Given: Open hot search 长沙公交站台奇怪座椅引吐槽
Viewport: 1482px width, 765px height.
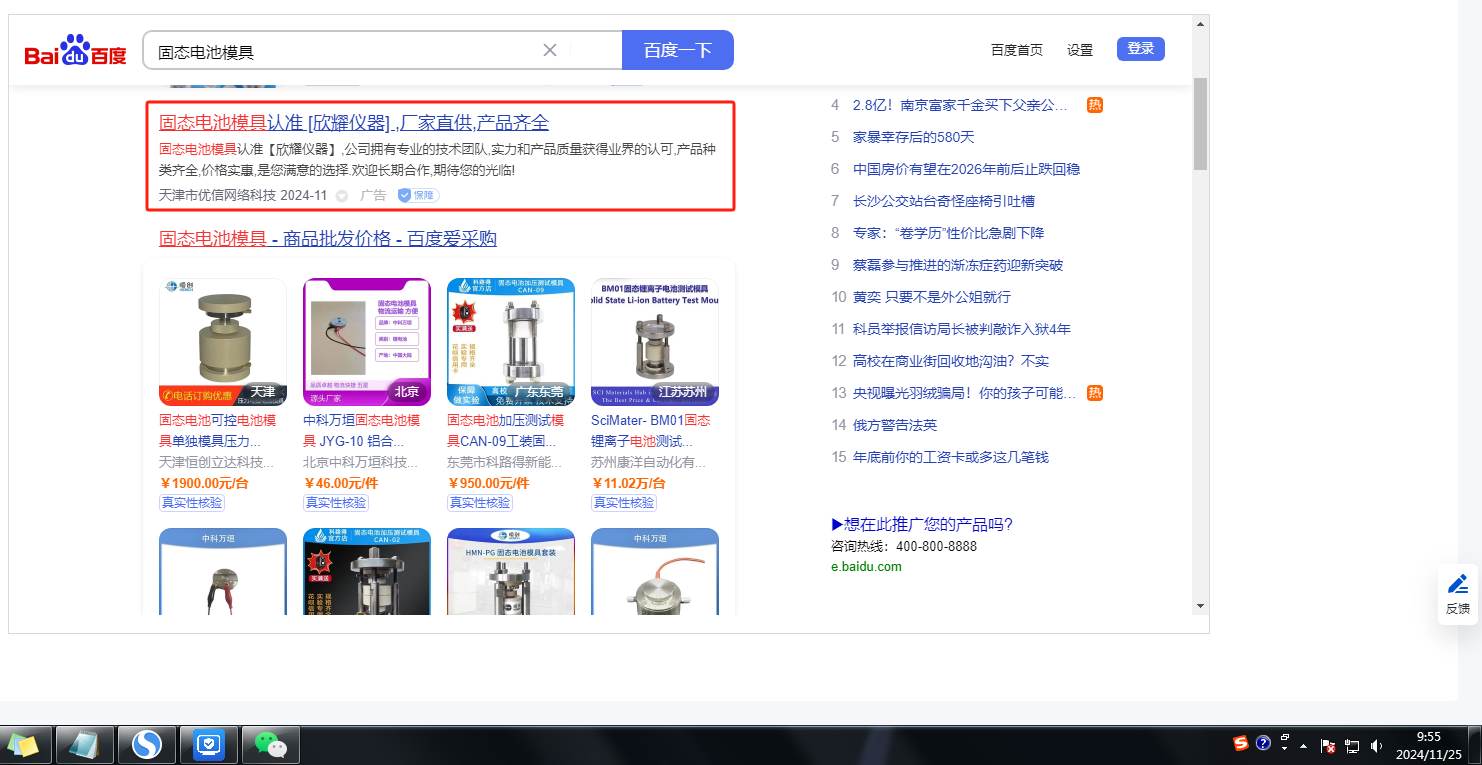Looking at the screenshot, I should pyautogui.click(x=944, y=201).
